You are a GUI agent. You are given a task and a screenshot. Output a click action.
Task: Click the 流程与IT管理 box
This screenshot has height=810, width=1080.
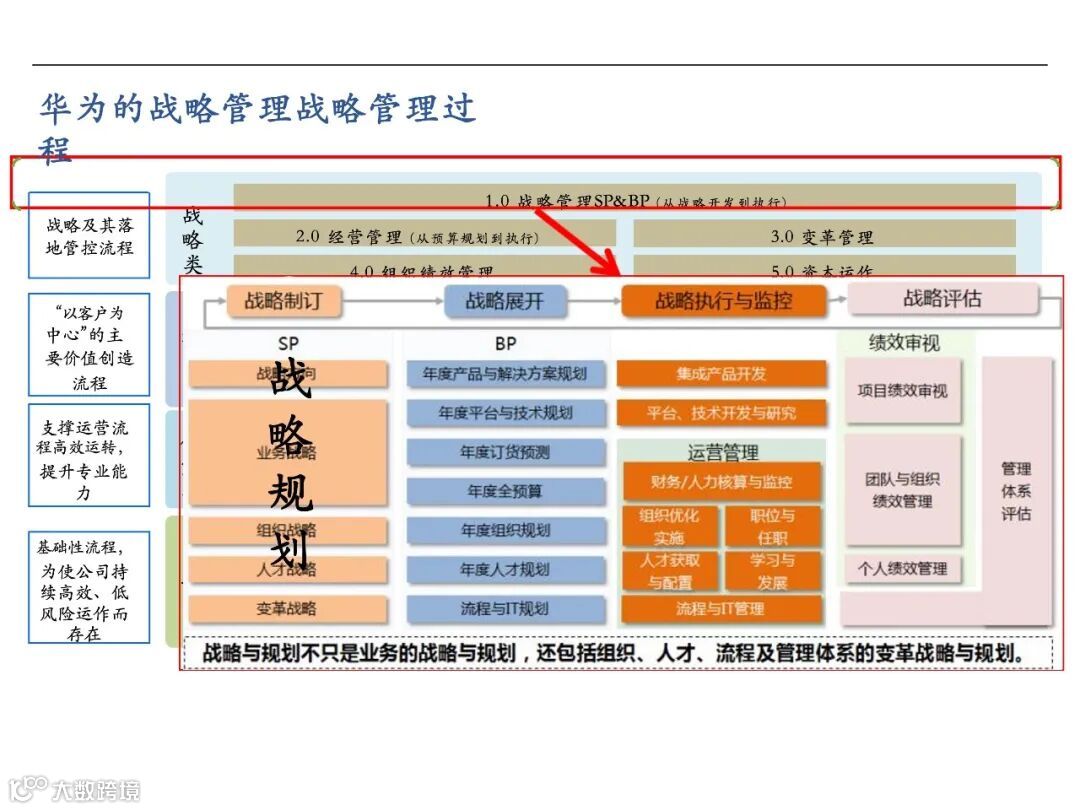click(x=721, y=609)
